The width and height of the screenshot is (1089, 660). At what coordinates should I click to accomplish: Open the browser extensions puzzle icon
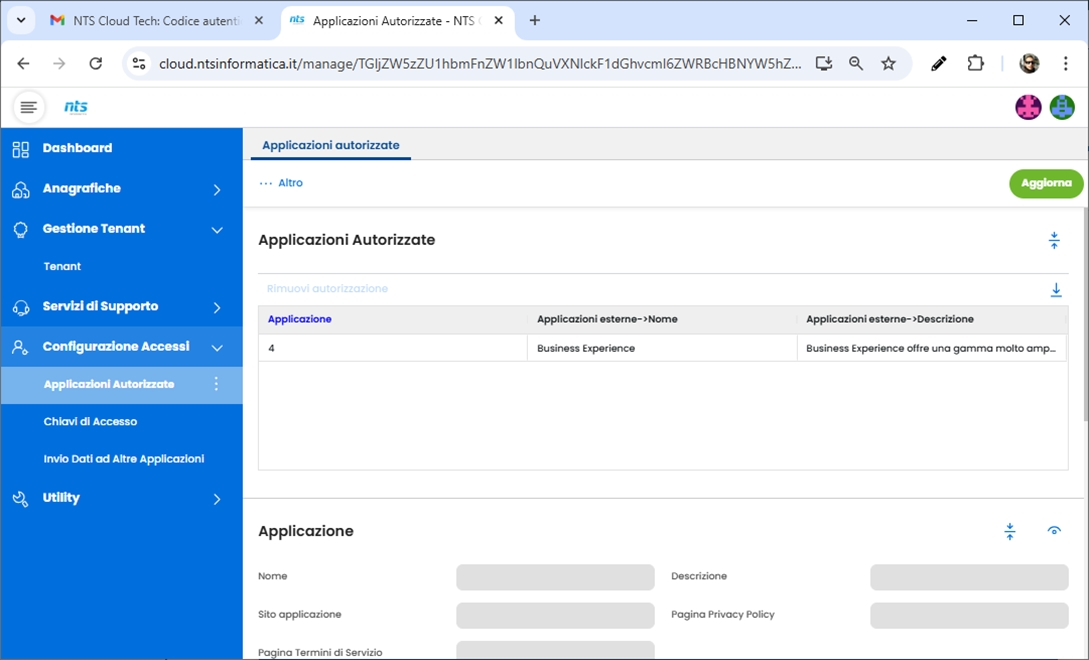pyautogui.click(x=975, y=63)
